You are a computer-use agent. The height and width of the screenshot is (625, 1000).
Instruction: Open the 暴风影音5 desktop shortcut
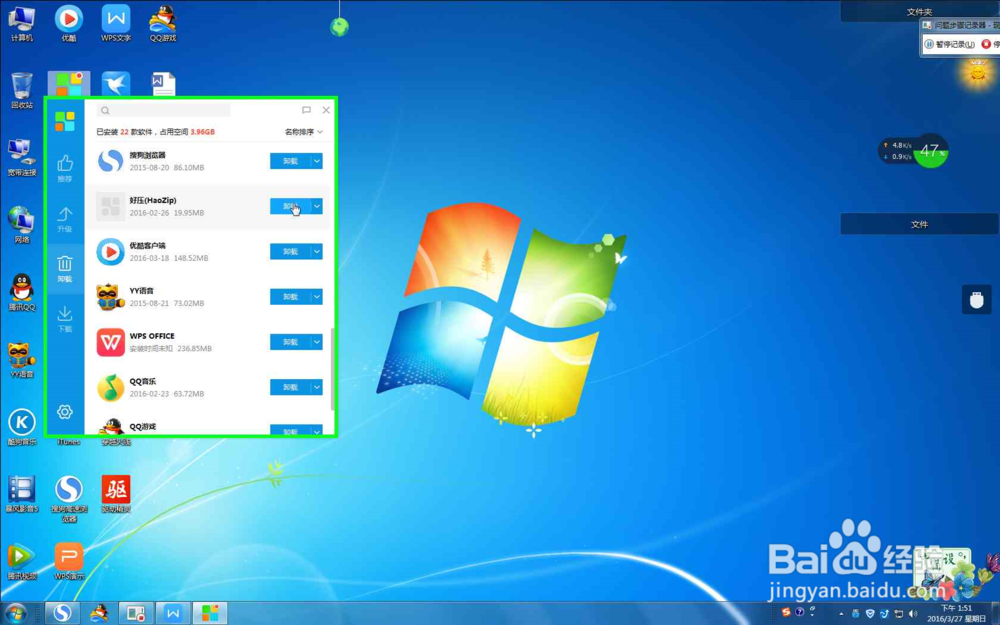[22, 494]
